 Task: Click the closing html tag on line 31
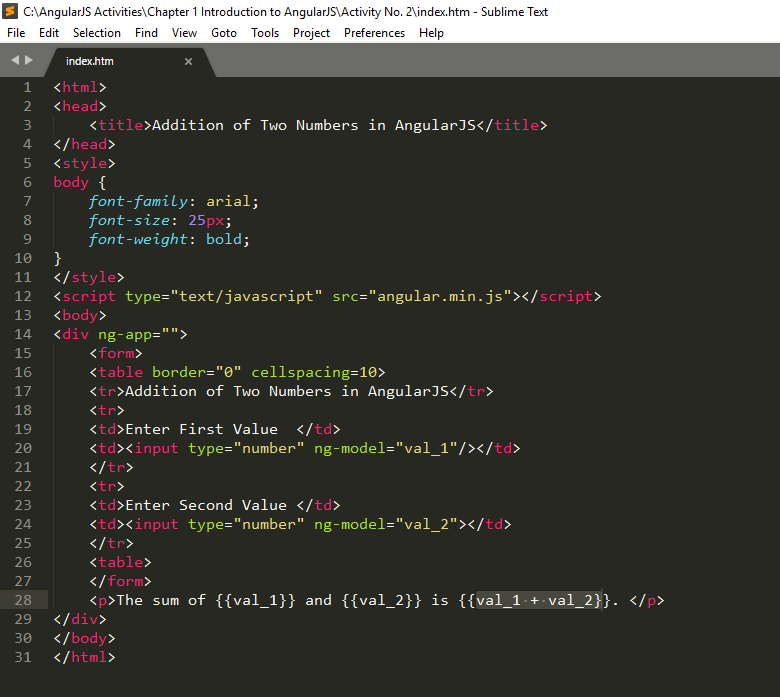[x=84, y=657]
